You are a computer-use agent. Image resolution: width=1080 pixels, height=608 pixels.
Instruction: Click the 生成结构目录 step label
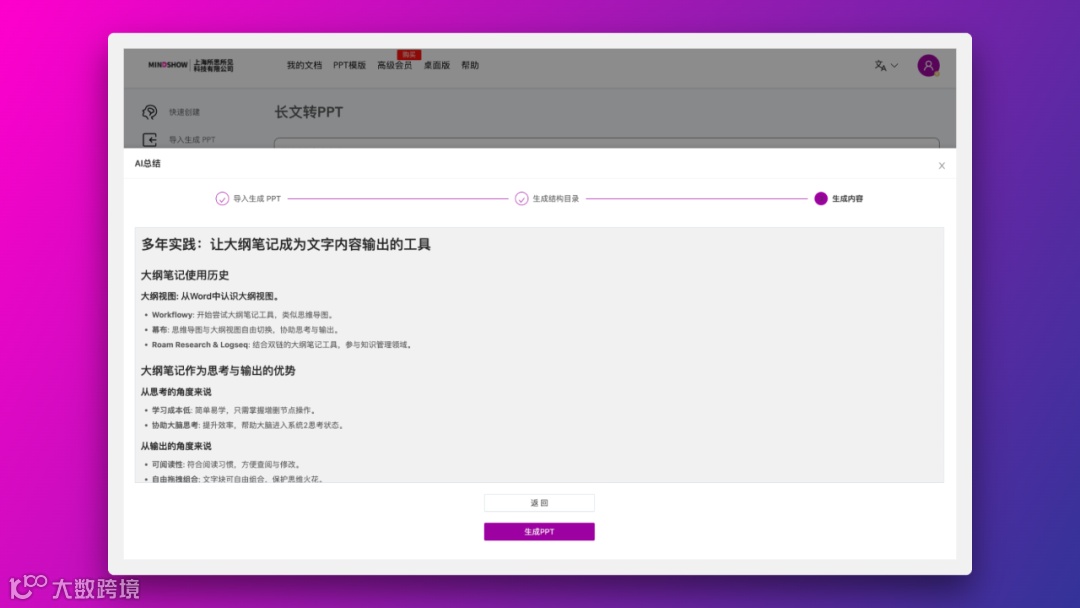(556, 199)
